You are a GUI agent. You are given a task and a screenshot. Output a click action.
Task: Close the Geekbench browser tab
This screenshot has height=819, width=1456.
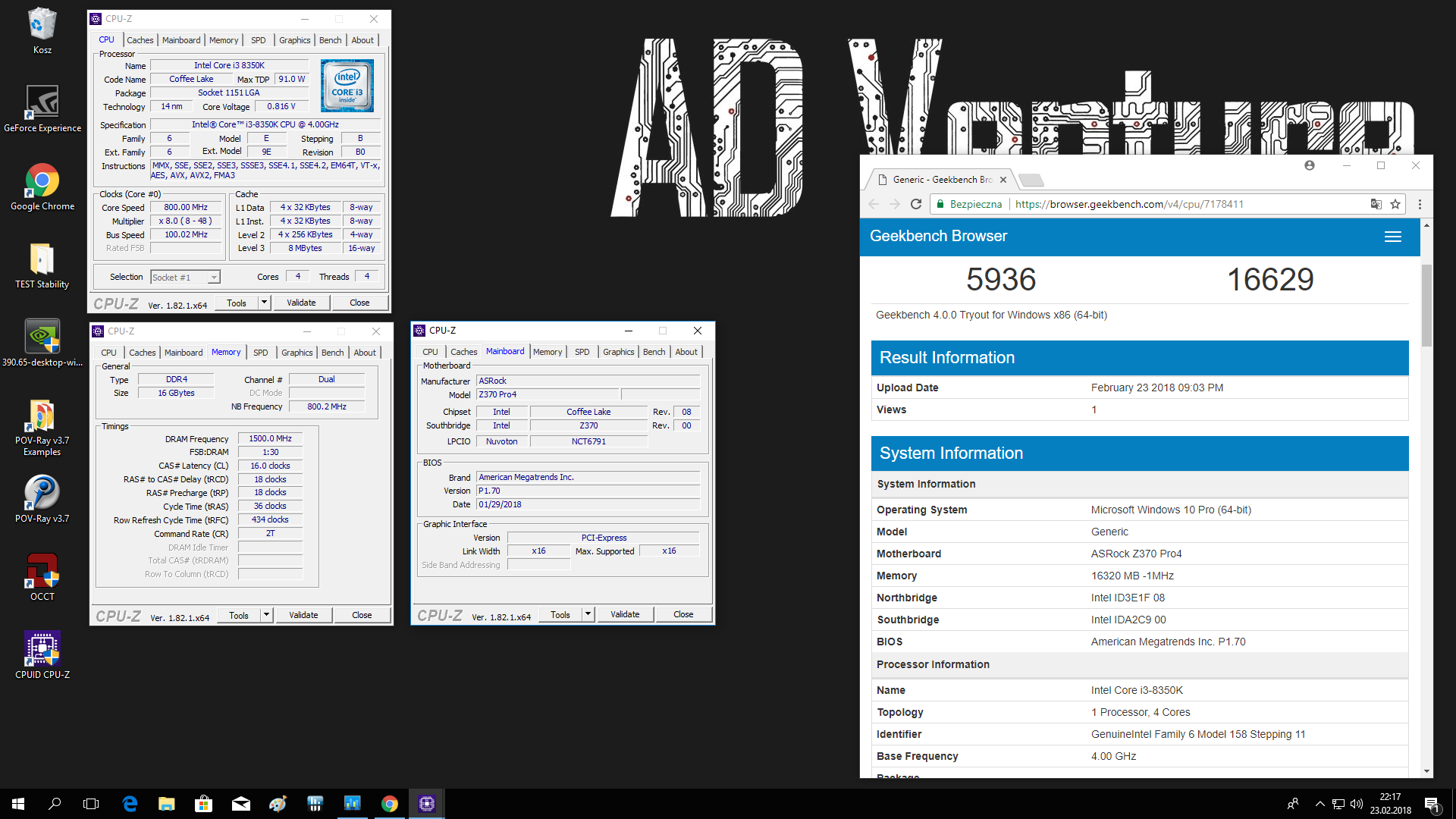tap(1003, 180)
